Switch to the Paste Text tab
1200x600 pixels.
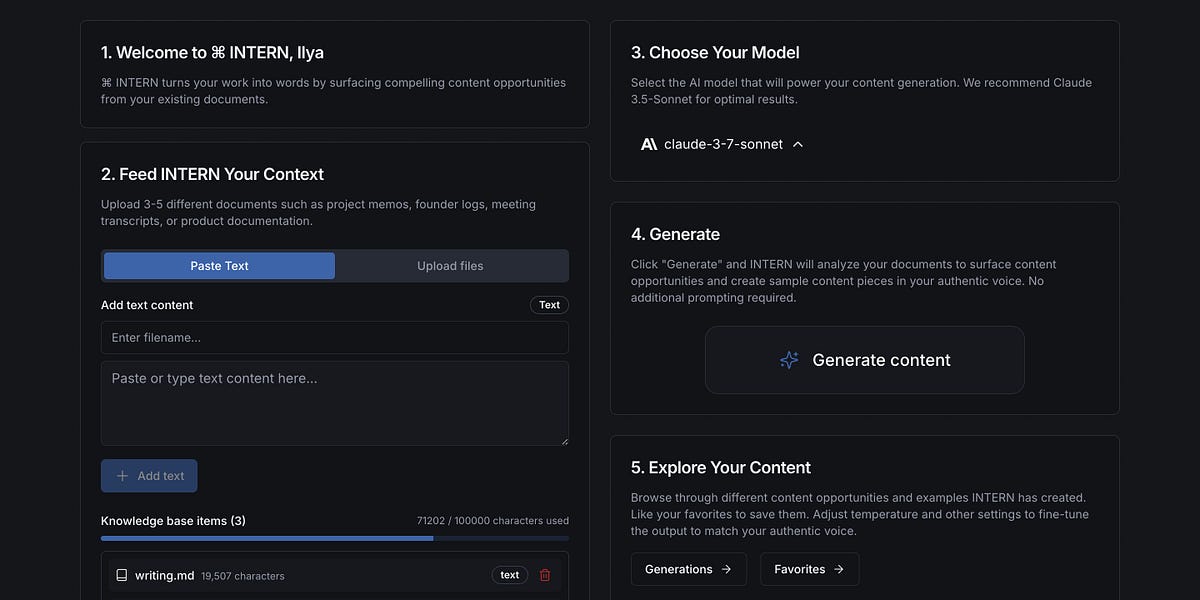[x=219, y=266]
